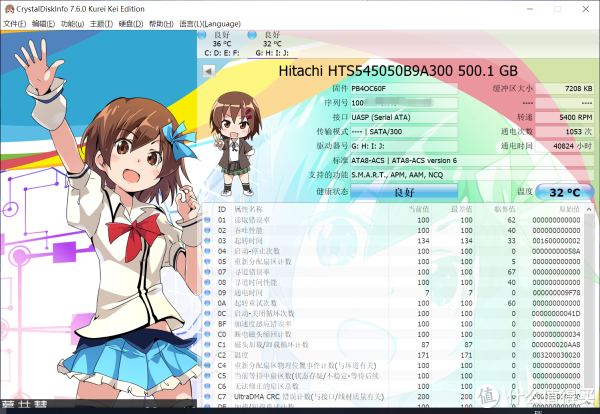
Task: Click the status icon for attribute 05
Action: pos(207,261)
